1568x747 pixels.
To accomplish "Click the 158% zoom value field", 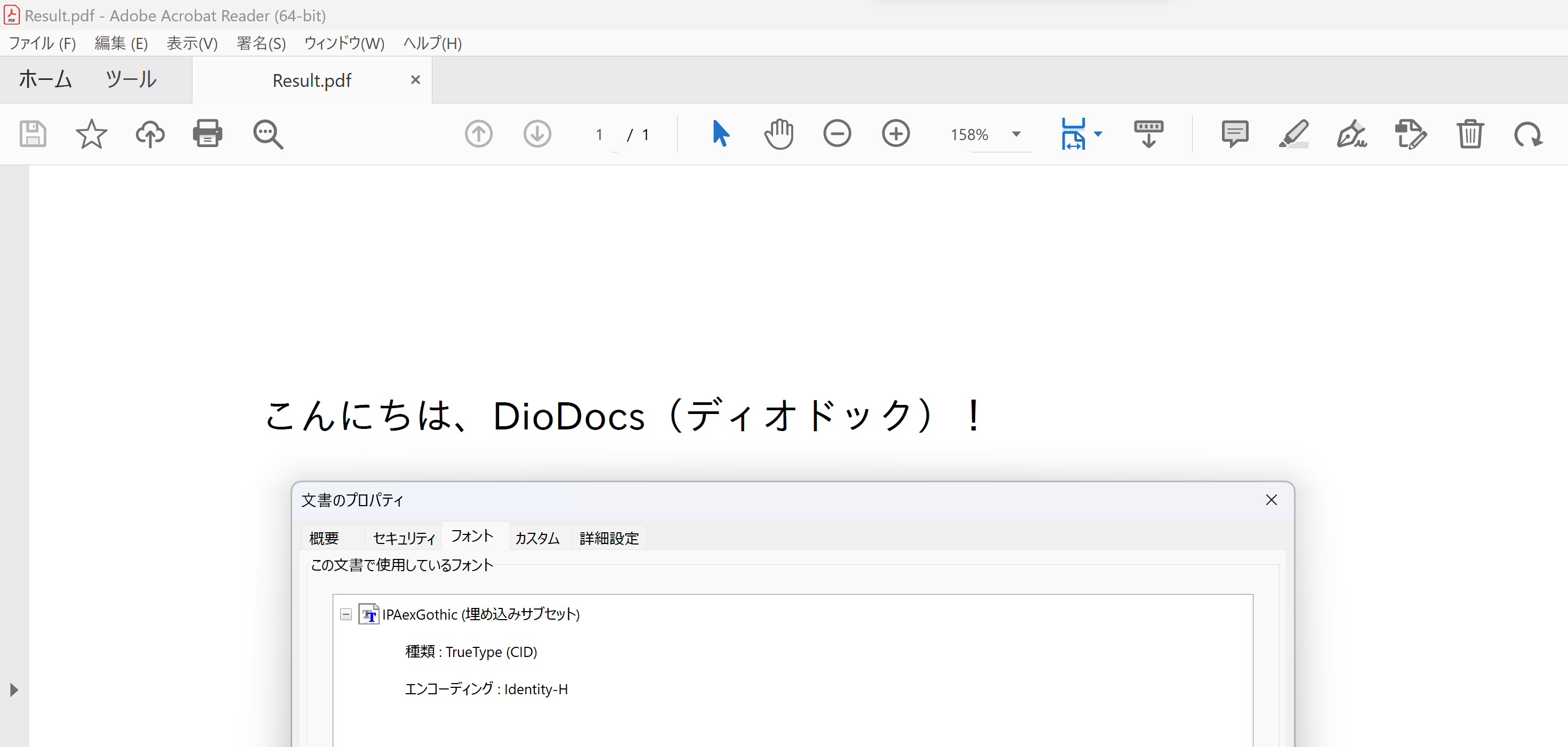I will (x=970, y=135).
